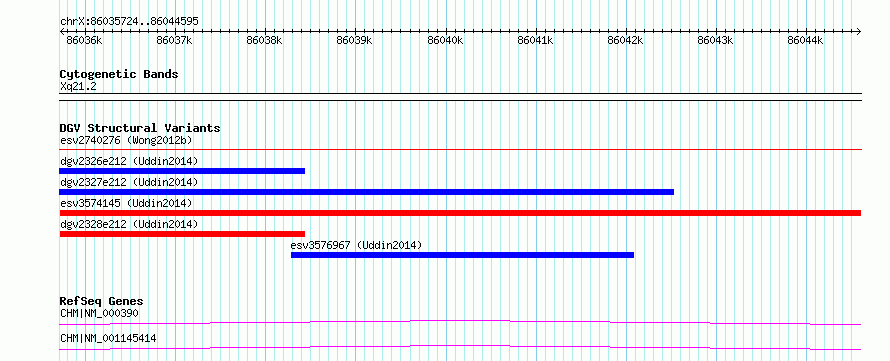Image resolution: width=890 pixels, height=361 pixels.
Task: Click the chrX:86035724..86044595 region label
Action: 129,22
